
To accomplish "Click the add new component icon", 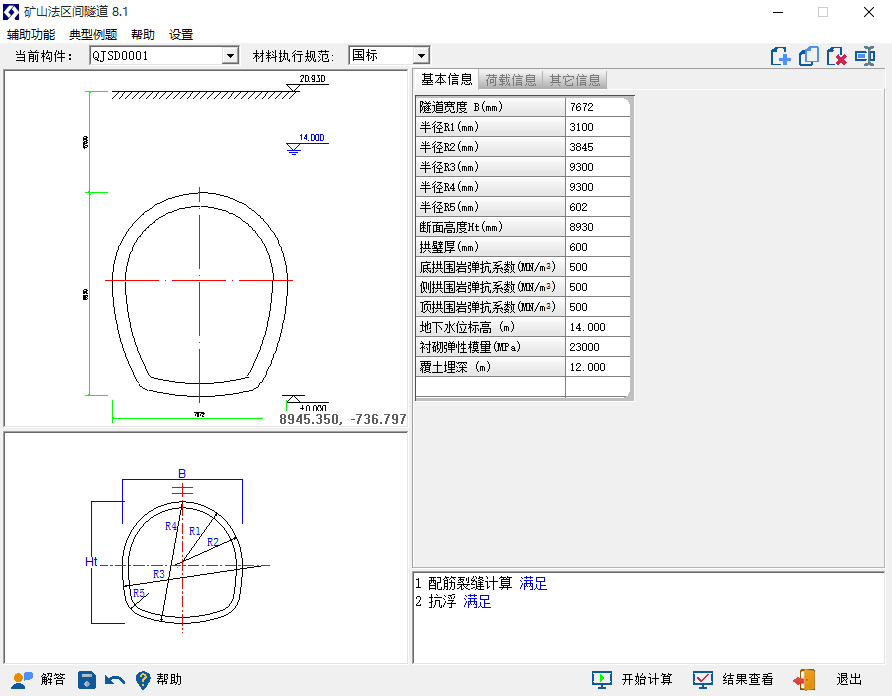I will point(780,56).
